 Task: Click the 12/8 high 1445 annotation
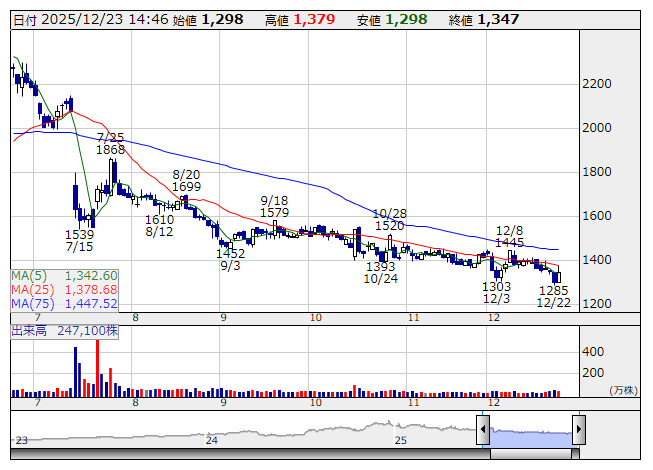click(x=510, y=235)
